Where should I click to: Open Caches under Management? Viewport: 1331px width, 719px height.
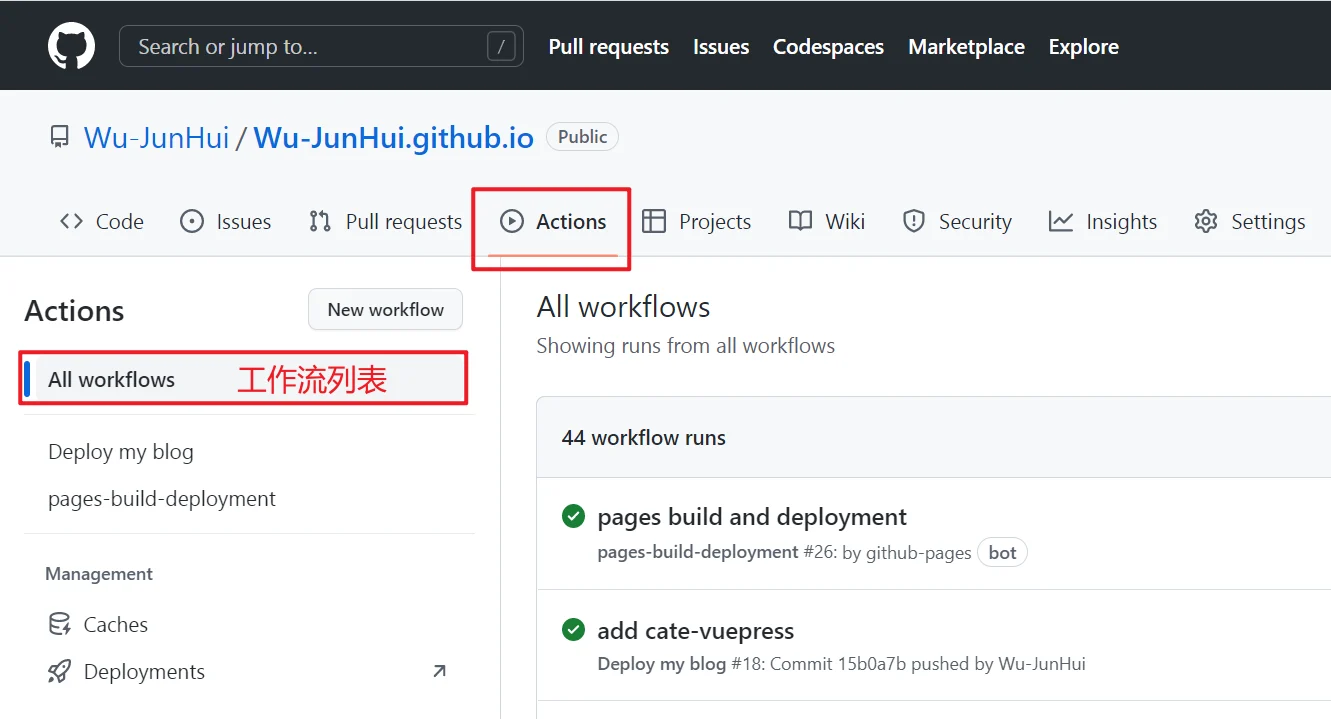pyautogui.click(x=98, y=624)
